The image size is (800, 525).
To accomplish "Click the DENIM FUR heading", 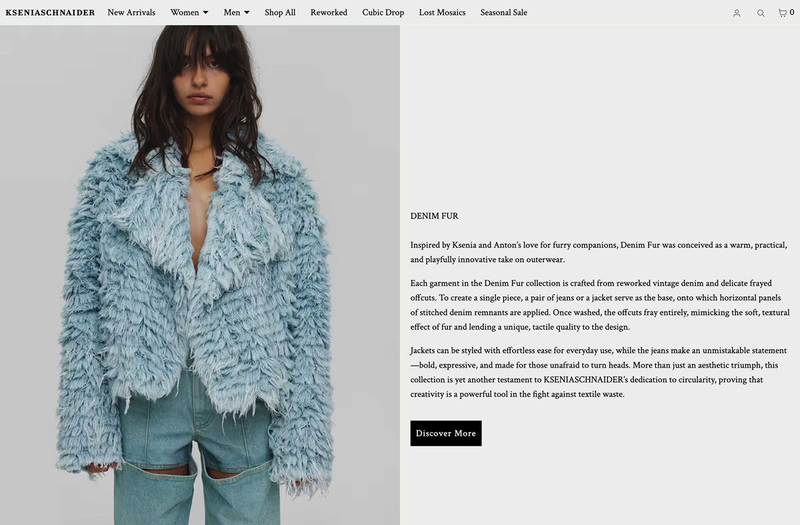I will click(434, 216).
